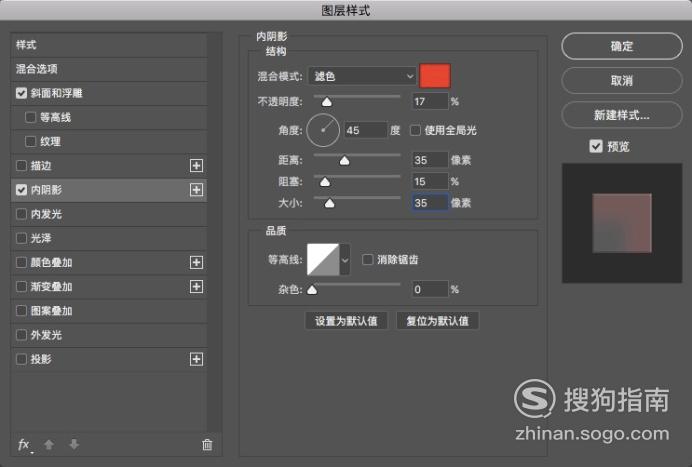Click 确定 button
Viewport: 692px width, 467px height.
(x=622, y=46)
